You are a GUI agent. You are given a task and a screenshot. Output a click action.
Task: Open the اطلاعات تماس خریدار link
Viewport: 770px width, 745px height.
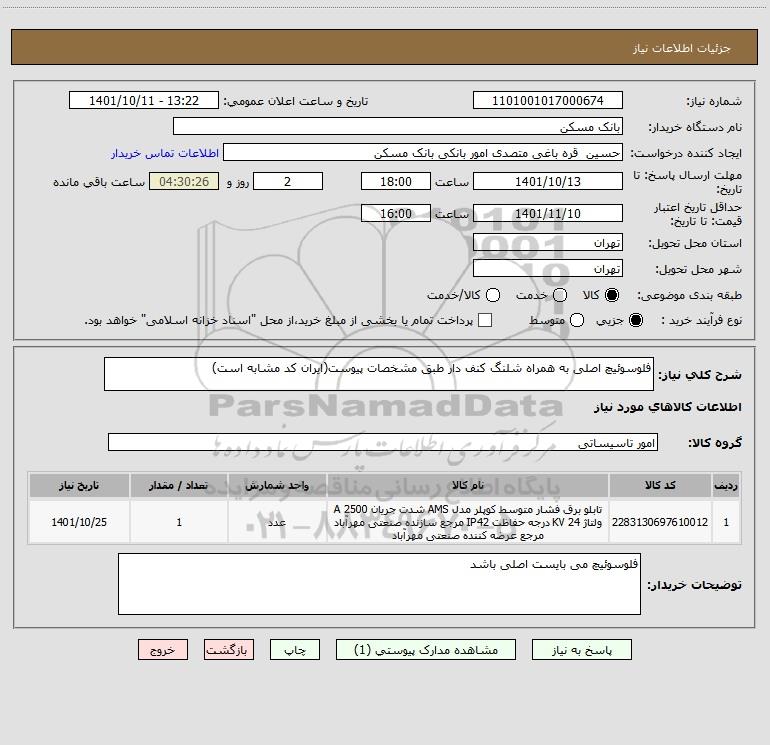(x=165, y=153)
